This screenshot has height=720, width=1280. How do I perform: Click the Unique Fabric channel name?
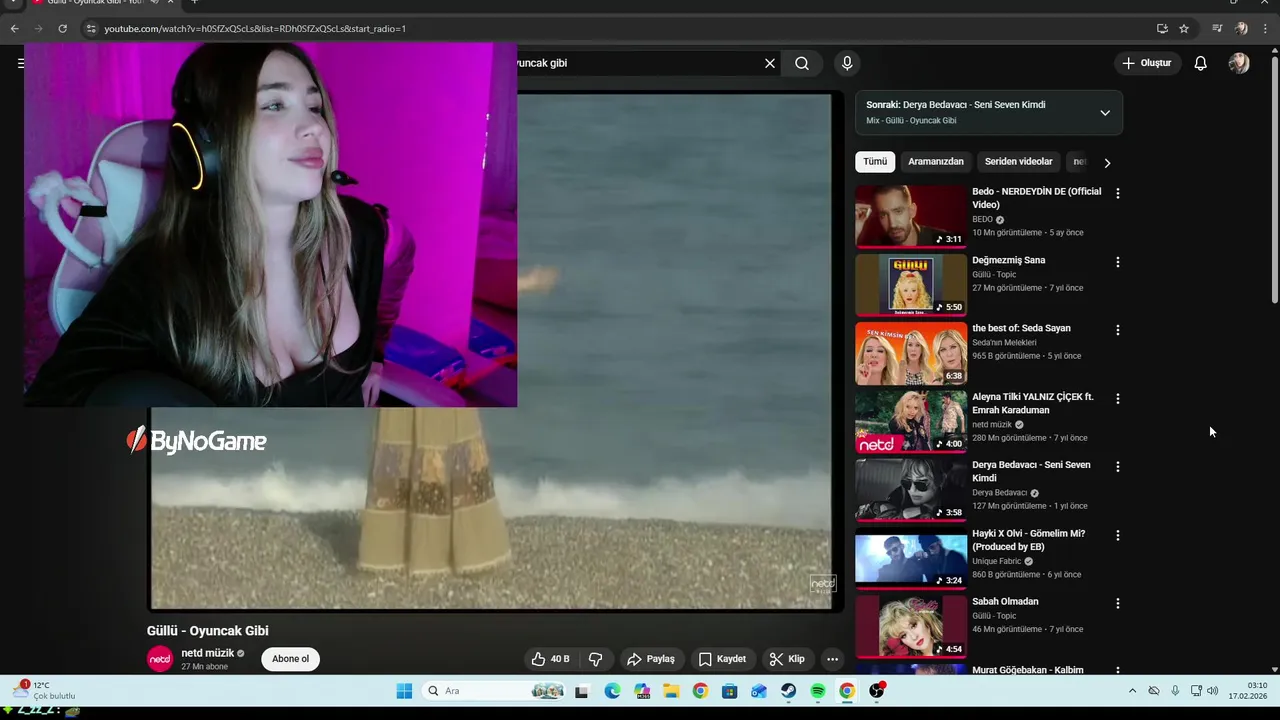pos(996,561)
